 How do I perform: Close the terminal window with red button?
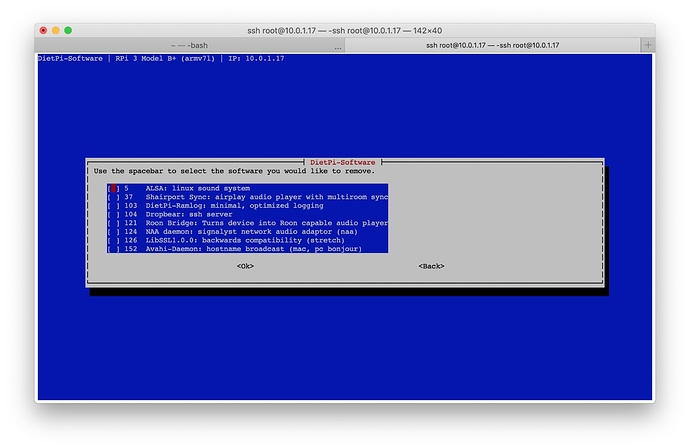coord(43,30)
